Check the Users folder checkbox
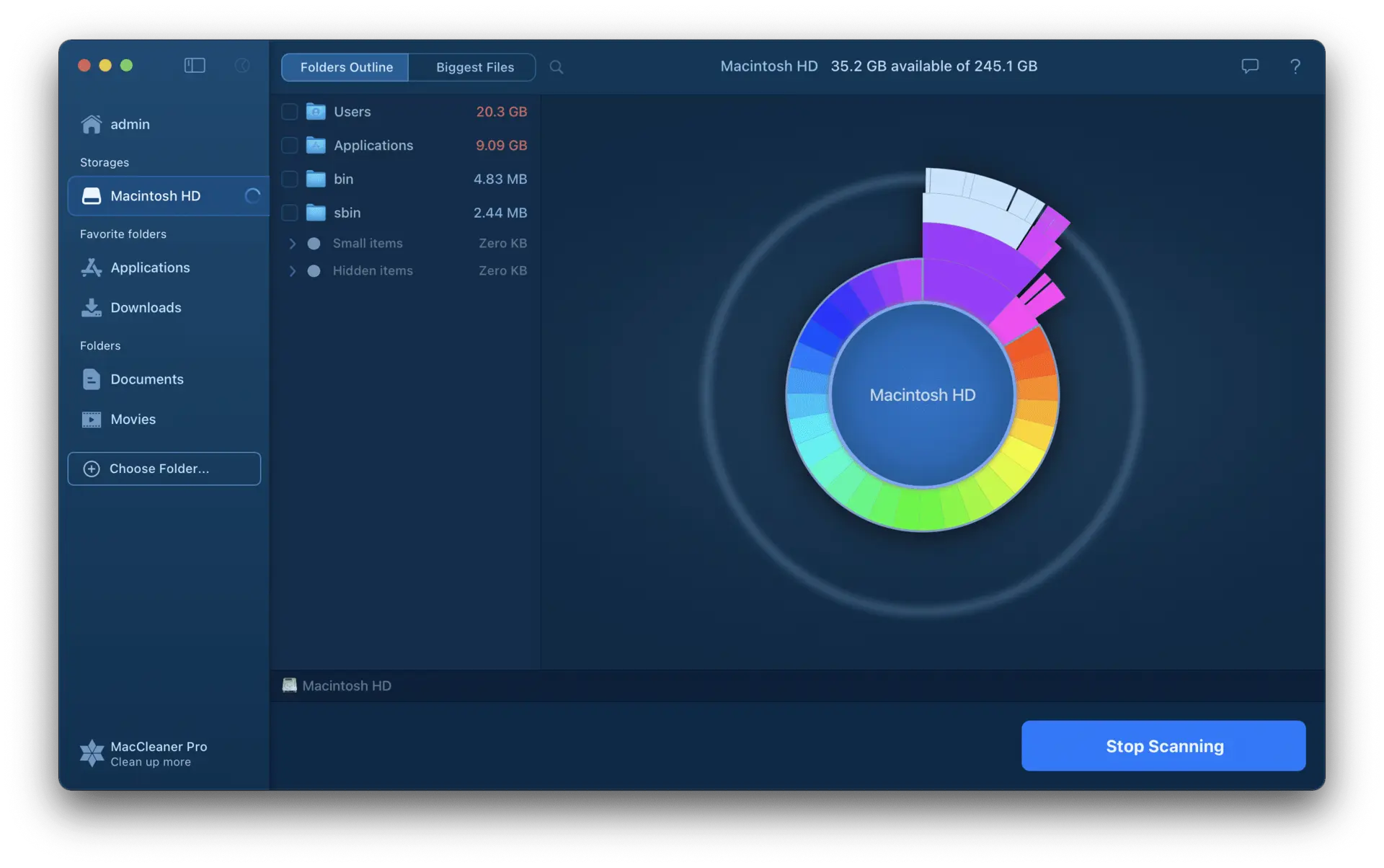 [289, 112]
